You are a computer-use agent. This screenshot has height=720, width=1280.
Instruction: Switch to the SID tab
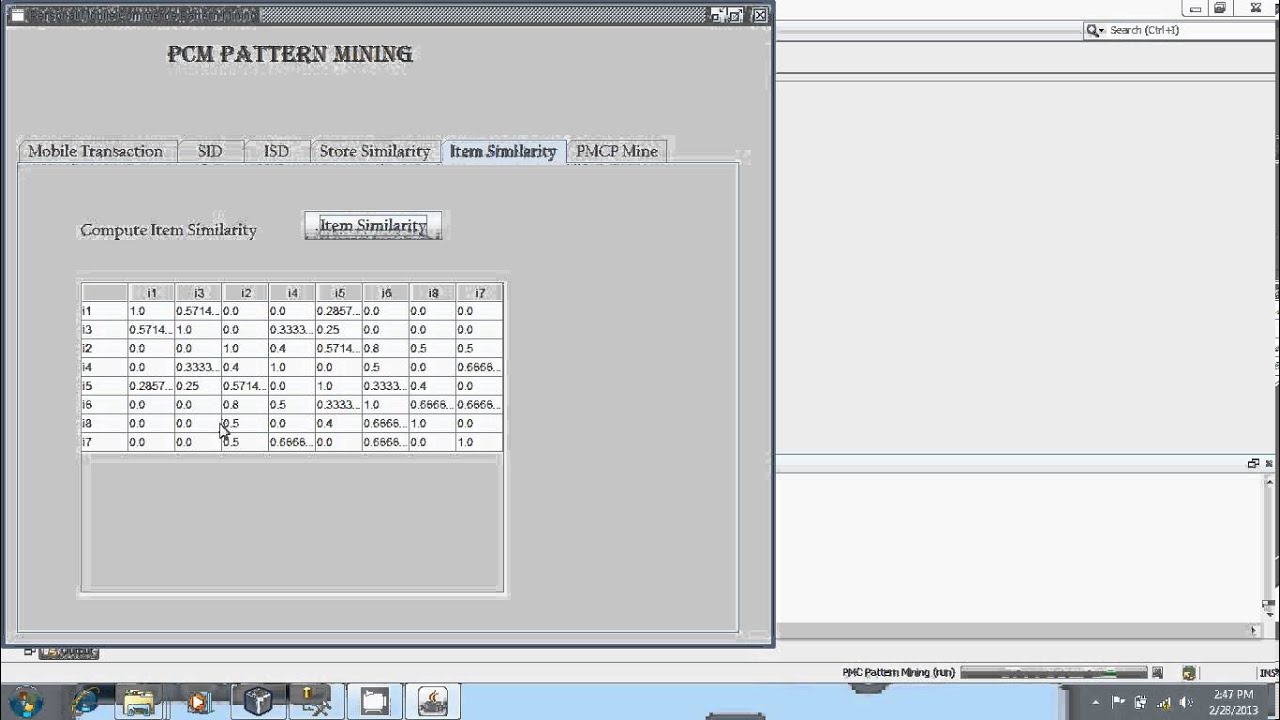pos(209,151)
